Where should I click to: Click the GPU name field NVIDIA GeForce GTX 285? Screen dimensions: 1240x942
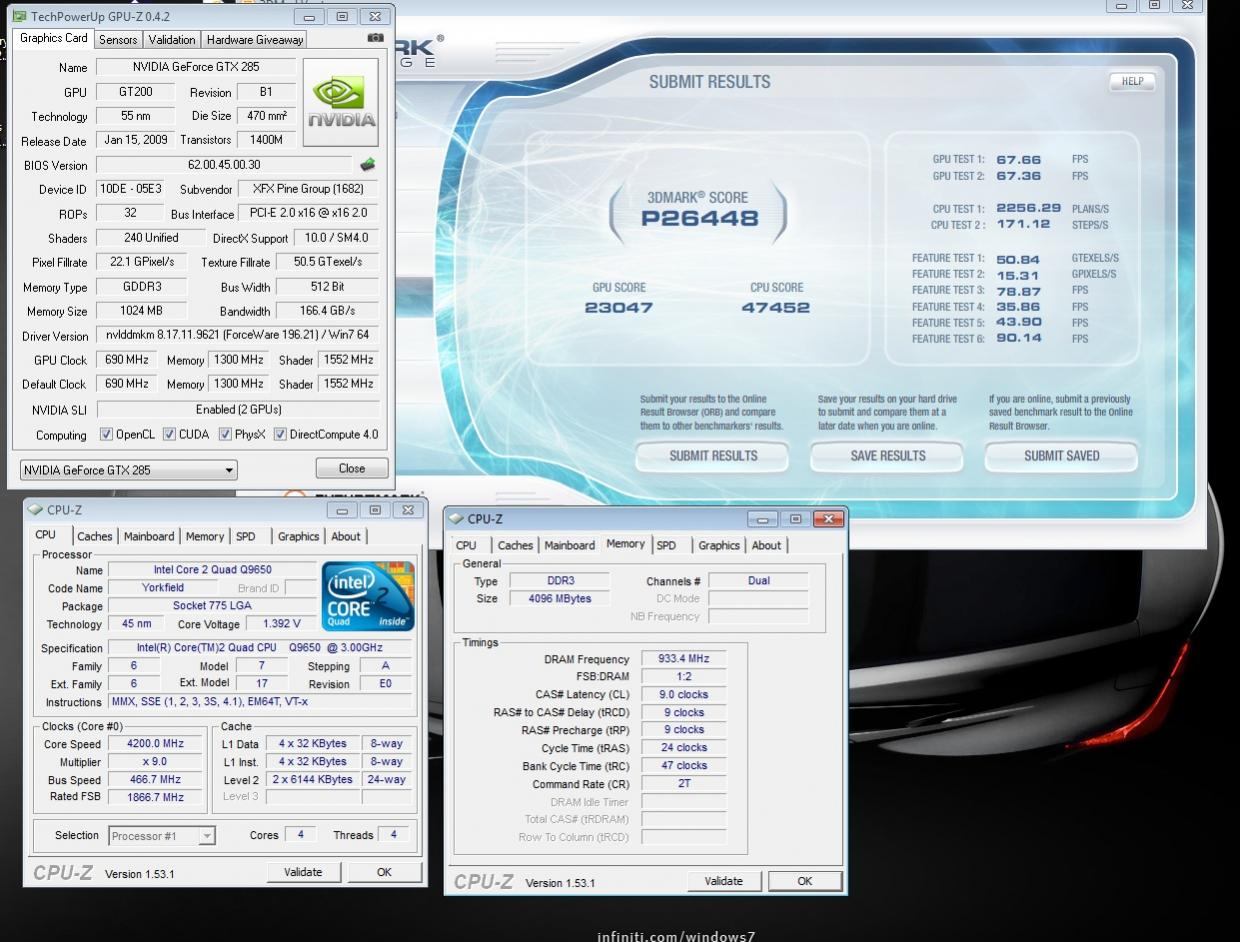tap(196, 67)
